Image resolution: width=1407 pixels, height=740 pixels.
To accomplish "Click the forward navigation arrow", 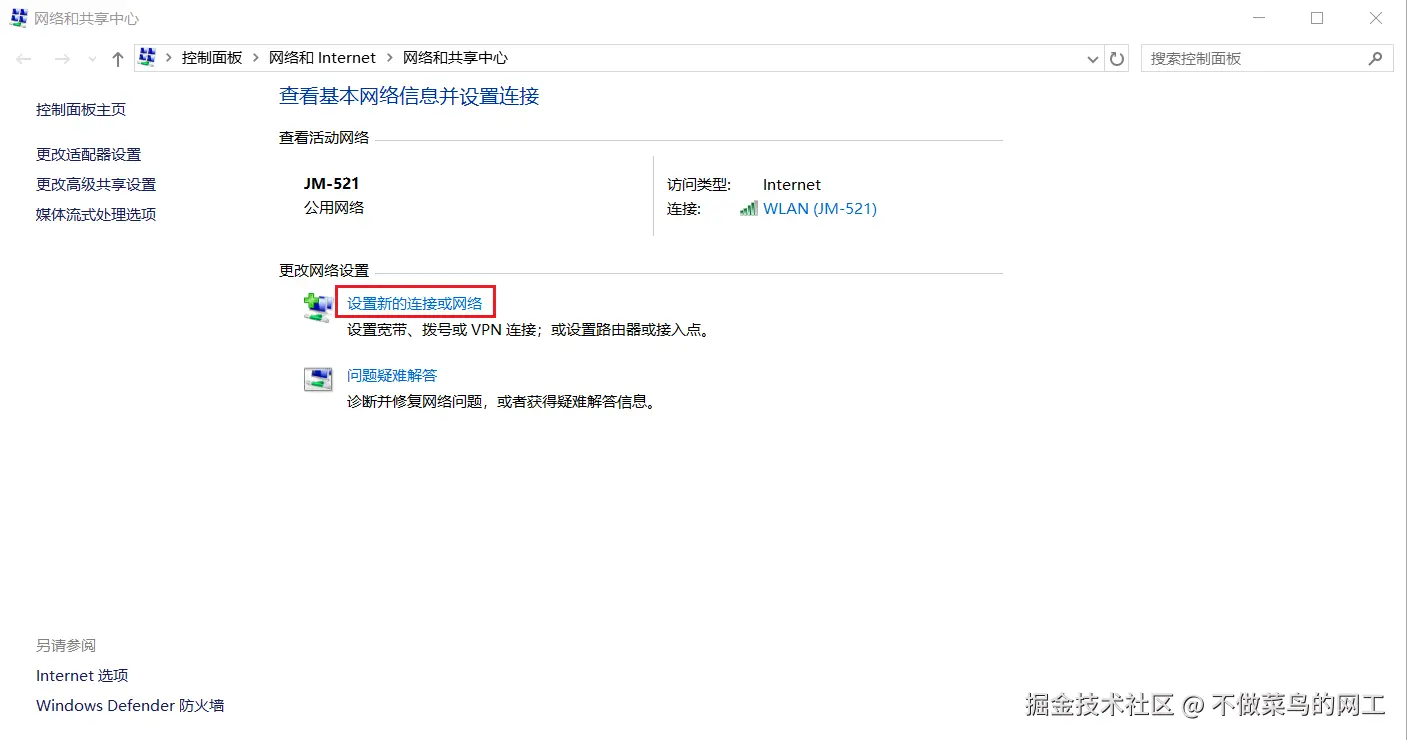I will pyautogui.click(x=61, y=58).
